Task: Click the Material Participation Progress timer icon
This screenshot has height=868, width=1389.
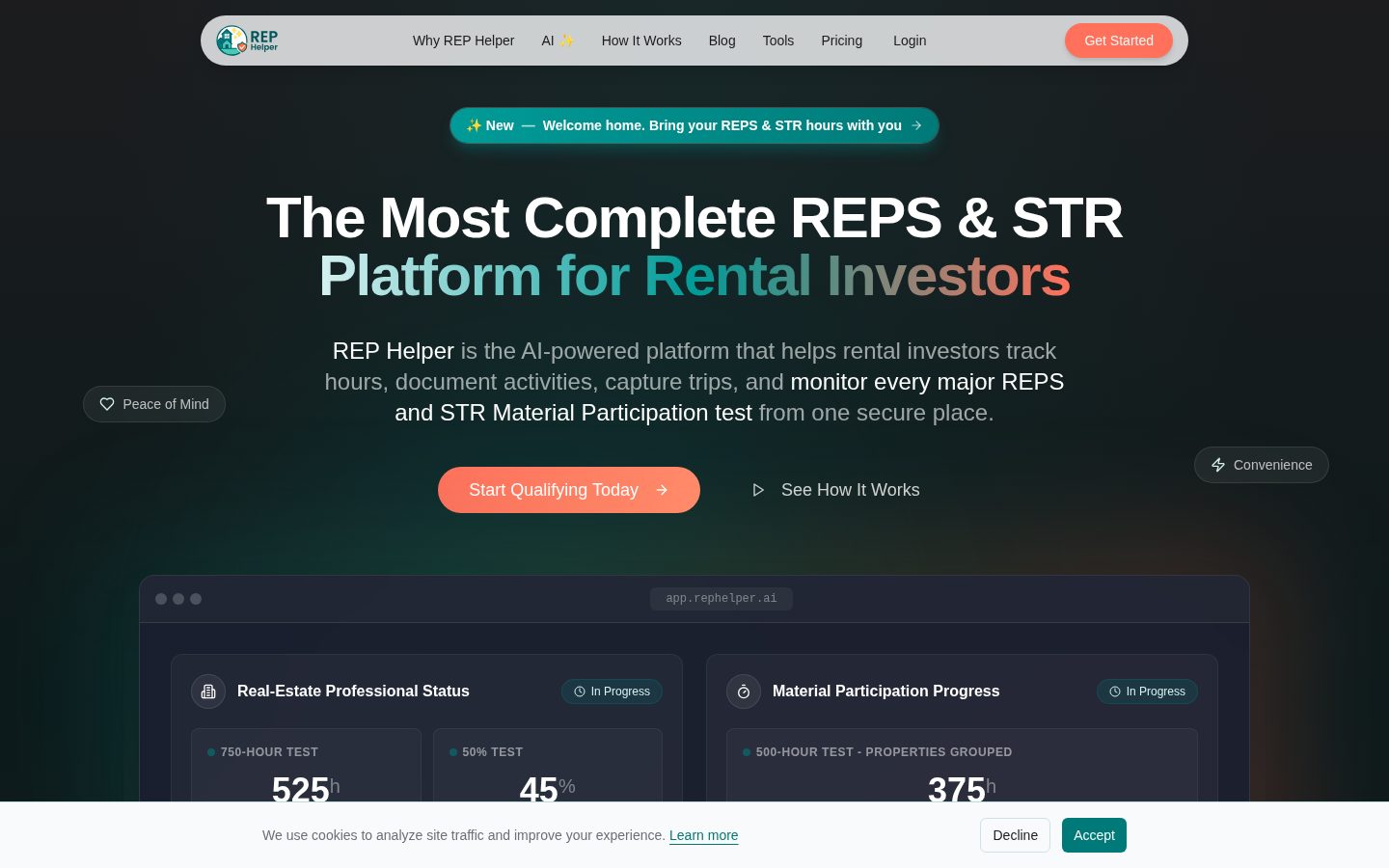Action: pos(744,692)
